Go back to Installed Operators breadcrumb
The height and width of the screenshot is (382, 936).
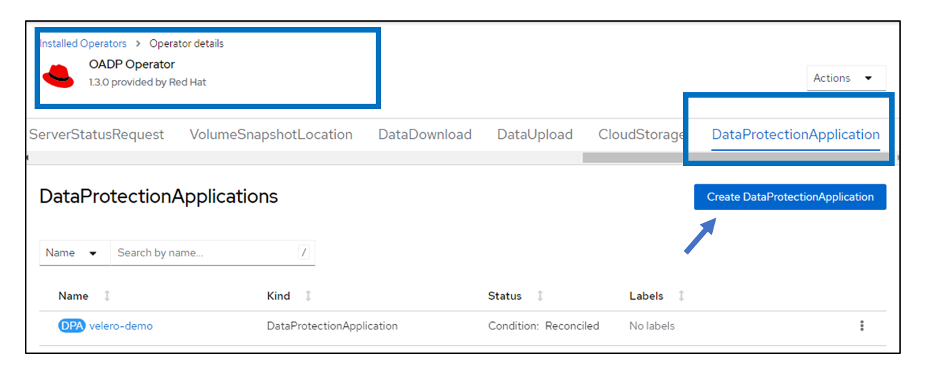click(83, 44)
